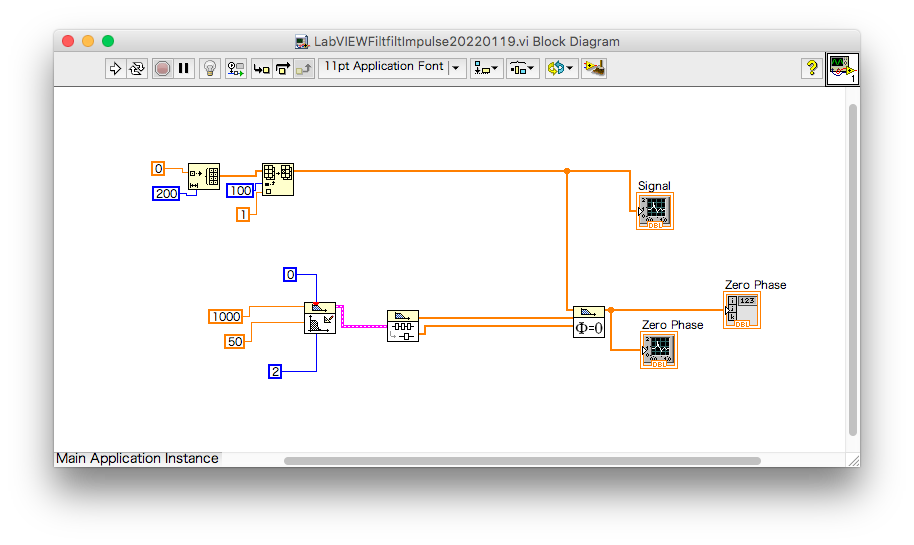Click Zero Phase label above waveform graph
914x545 pixels.
(x=673, y=325)
